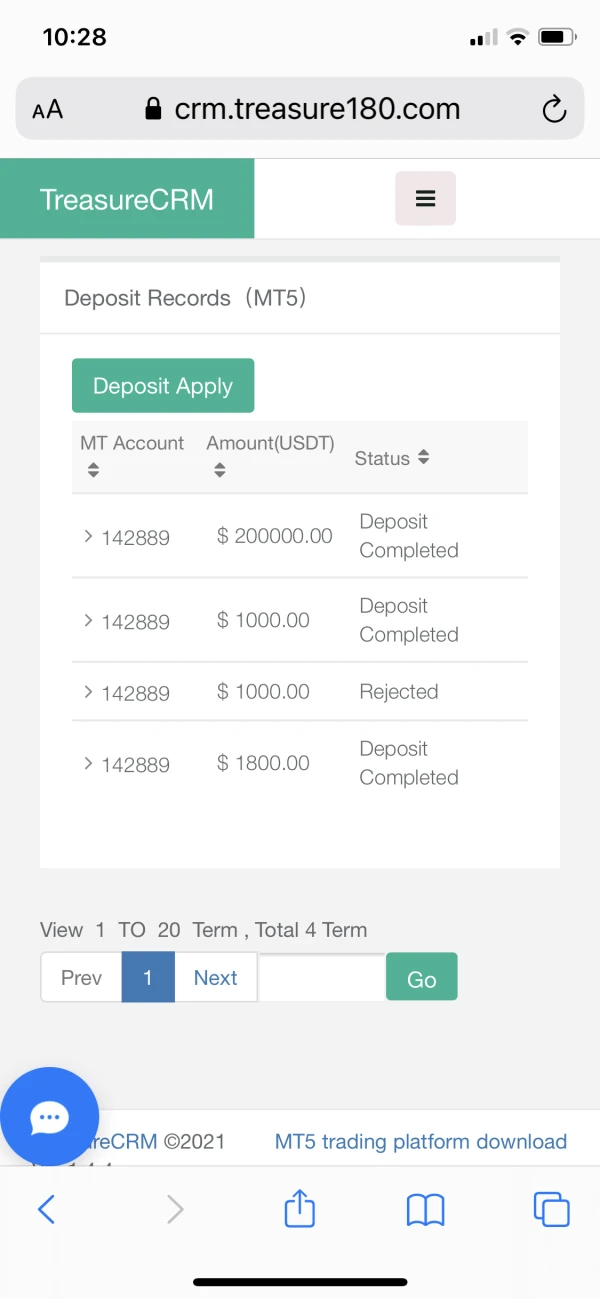The height and width of the screenshot is (1299, 600).
Task: Expand the $ 1800.00 deposit row
Action: 88,764
